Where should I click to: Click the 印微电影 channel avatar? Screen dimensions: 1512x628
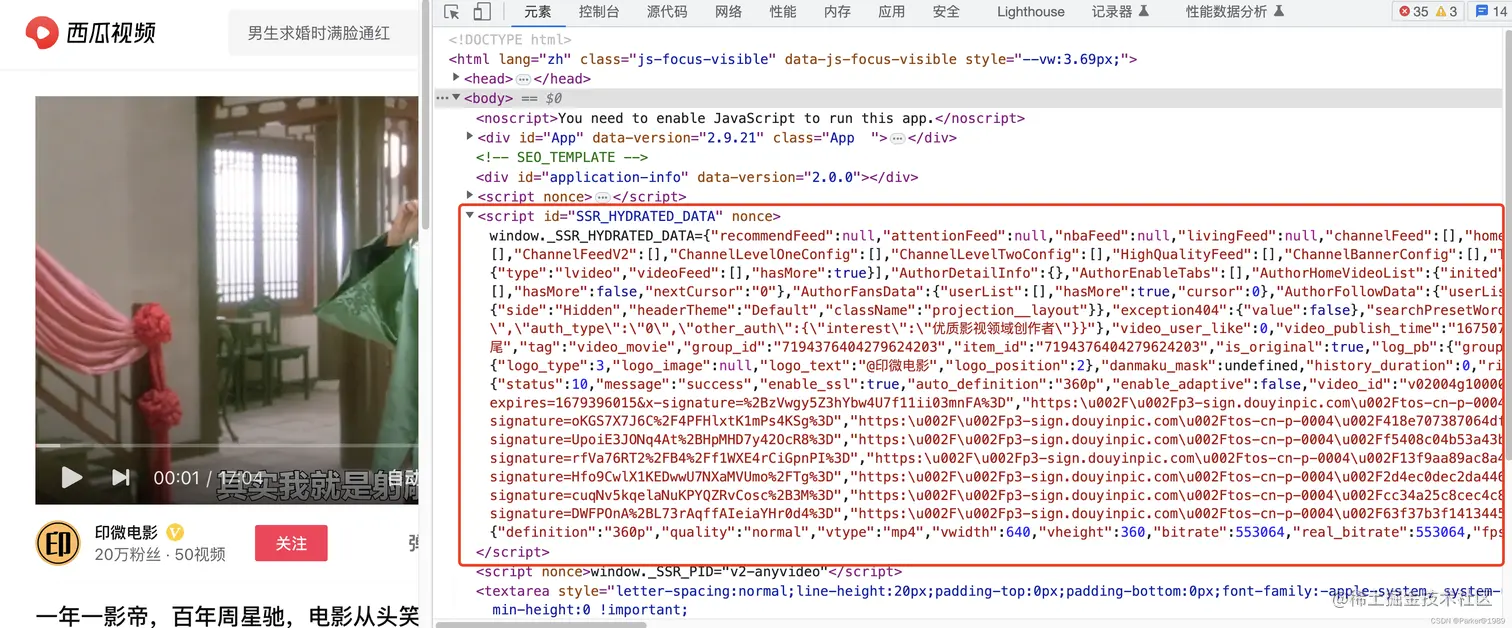(x=59, y=543)
